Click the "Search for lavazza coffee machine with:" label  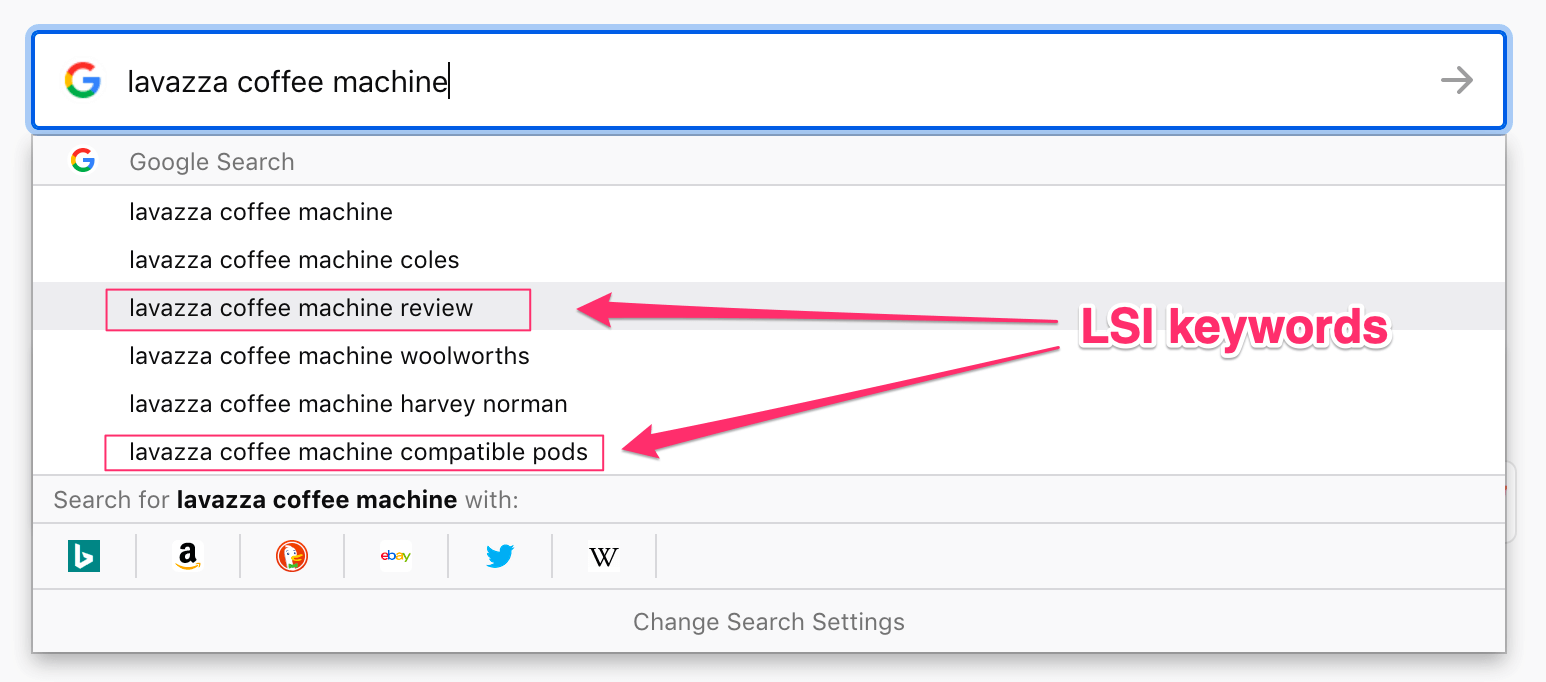tap(286, 500)
